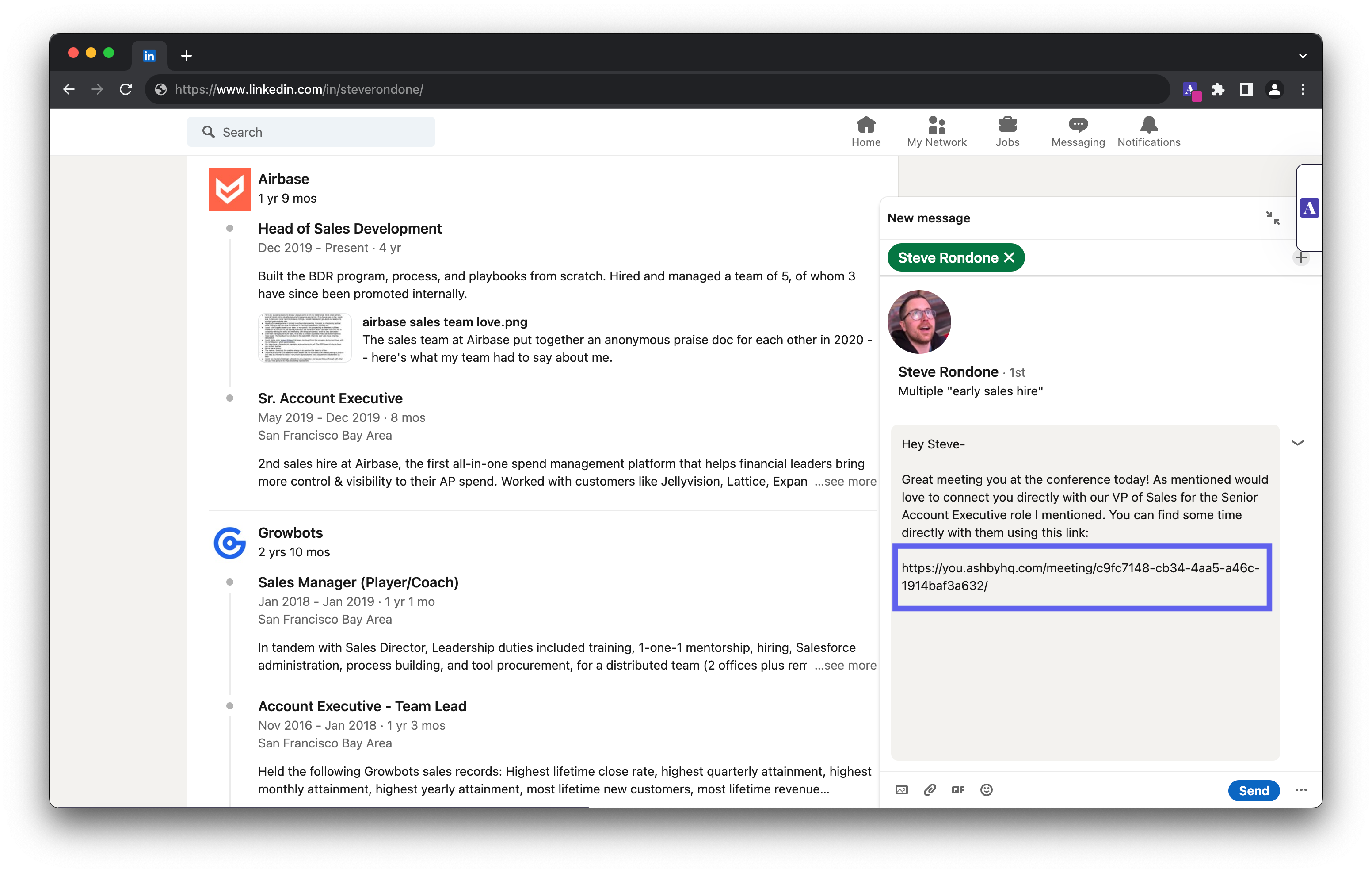Open the browser extensions puzzle icon
This screenshot has width=1372, height=873.
pyautogui.click(x=1218, y=89)
